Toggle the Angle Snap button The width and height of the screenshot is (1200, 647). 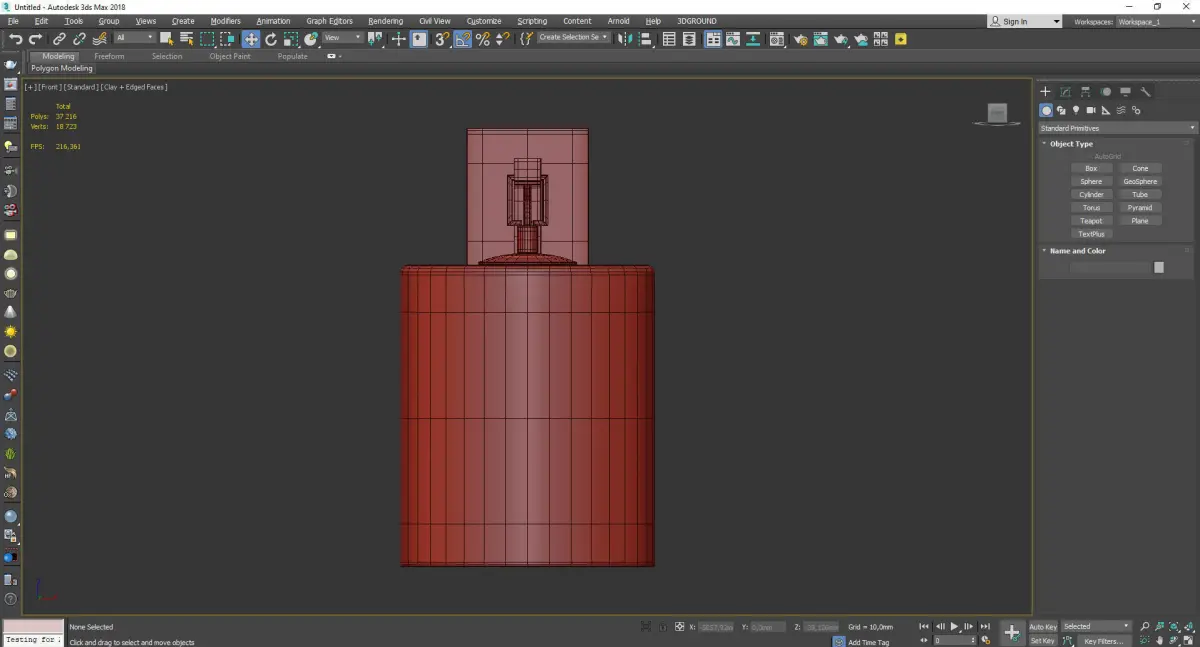point(463,39)
